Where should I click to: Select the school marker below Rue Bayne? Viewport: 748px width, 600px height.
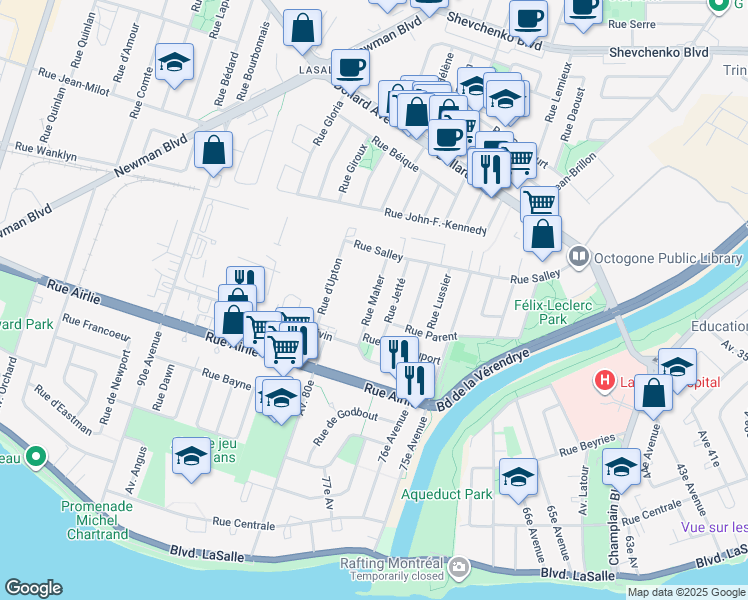tap(281, 401)
